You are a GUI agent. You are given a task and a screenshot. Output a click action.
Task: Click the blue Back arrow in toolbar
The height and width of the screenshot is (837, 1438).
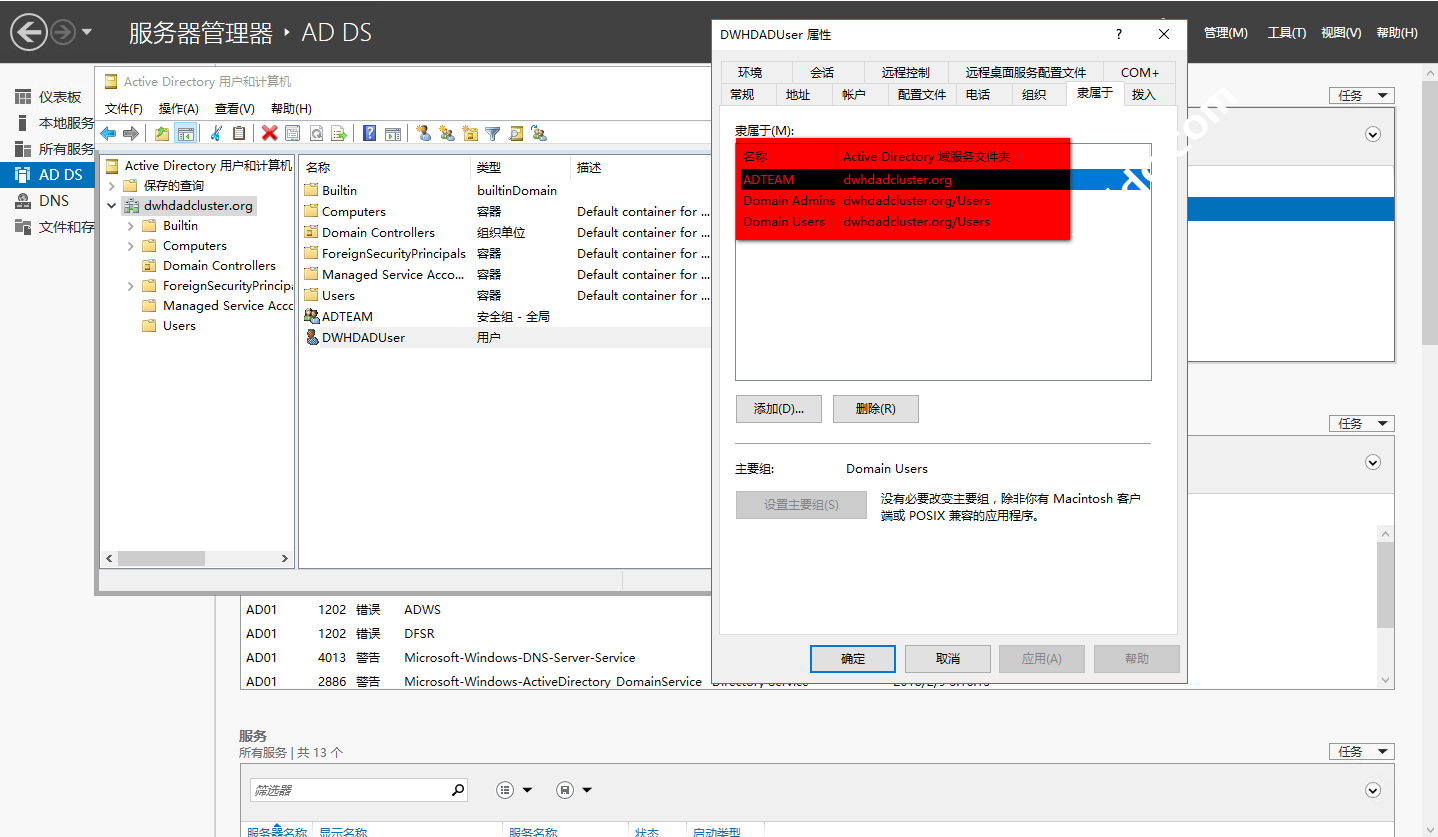[108, 133]
